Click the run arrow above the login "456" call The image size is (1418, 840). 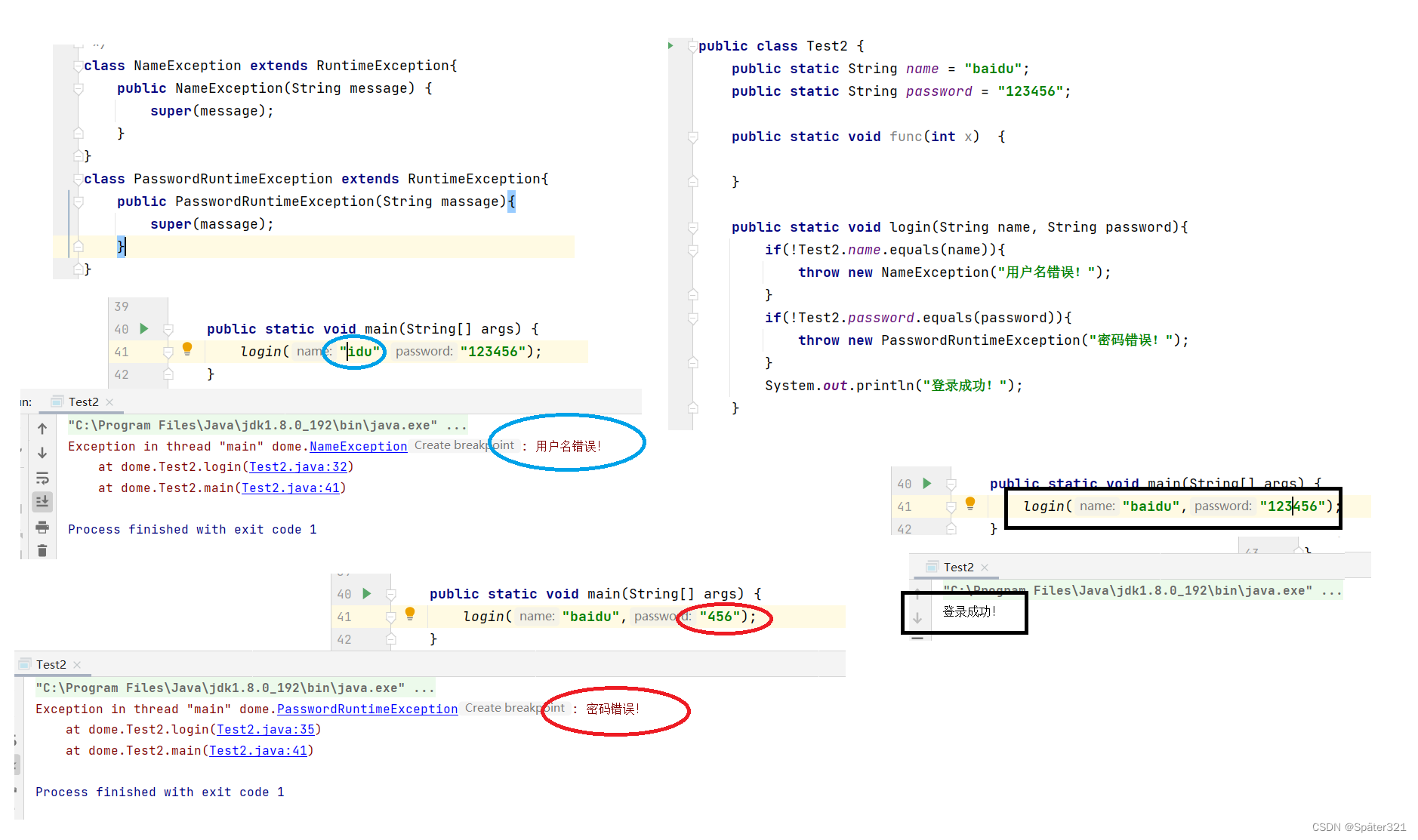pyautogui.click(x=367, y=593)
